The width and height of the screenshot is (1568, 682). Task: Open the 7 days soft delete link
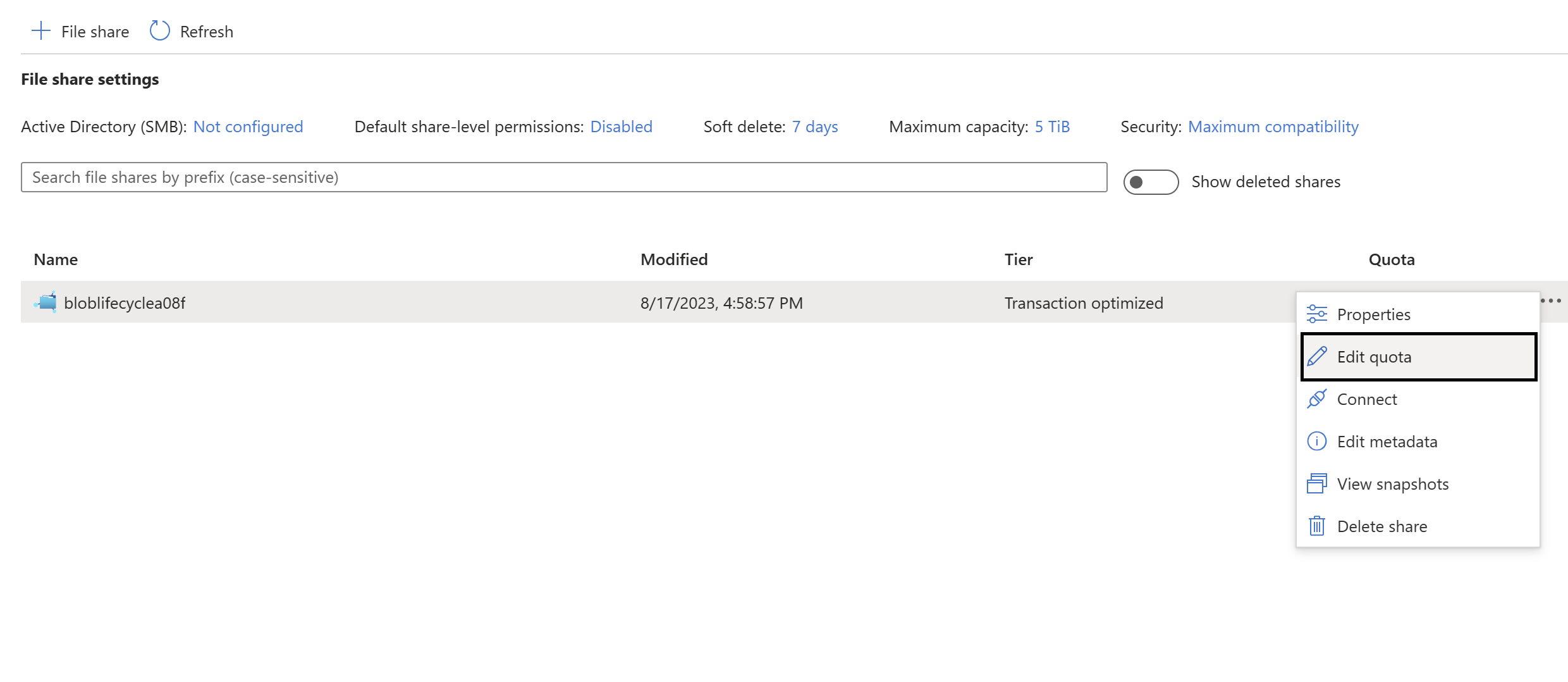tap(815, 127)
